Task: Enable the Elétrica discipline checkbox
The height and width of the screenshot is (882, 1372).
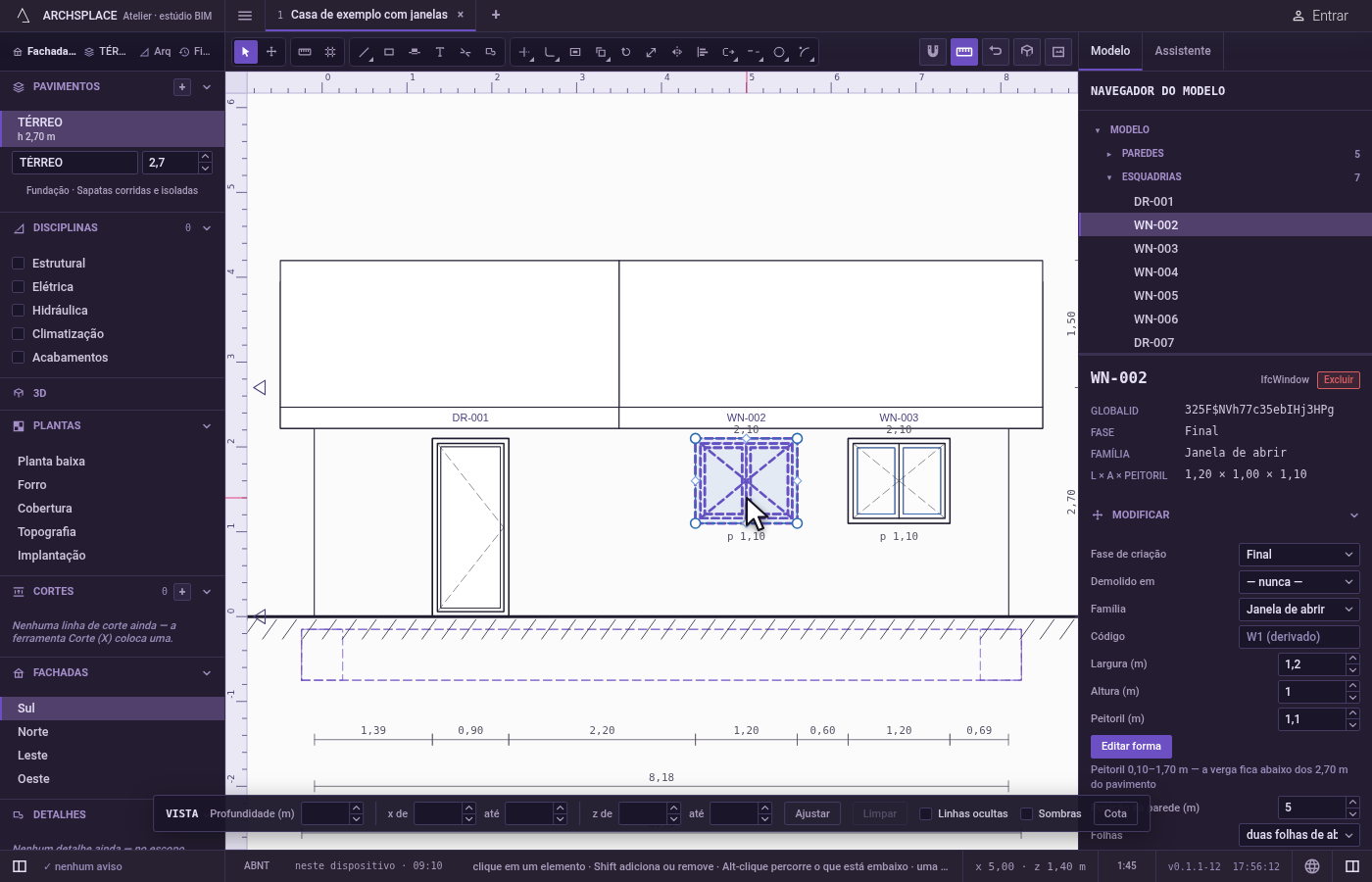Action: click(18, 287)
